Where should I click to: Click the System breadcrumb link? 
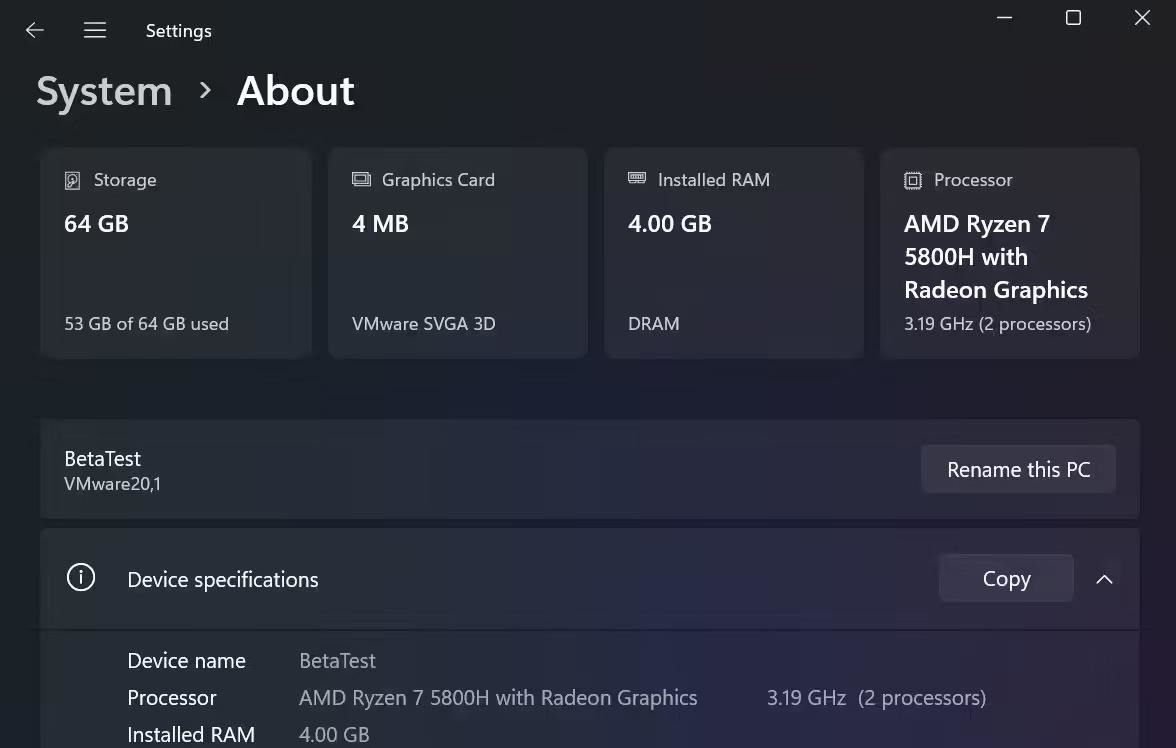pyautogui.click(x=104, y=91)
